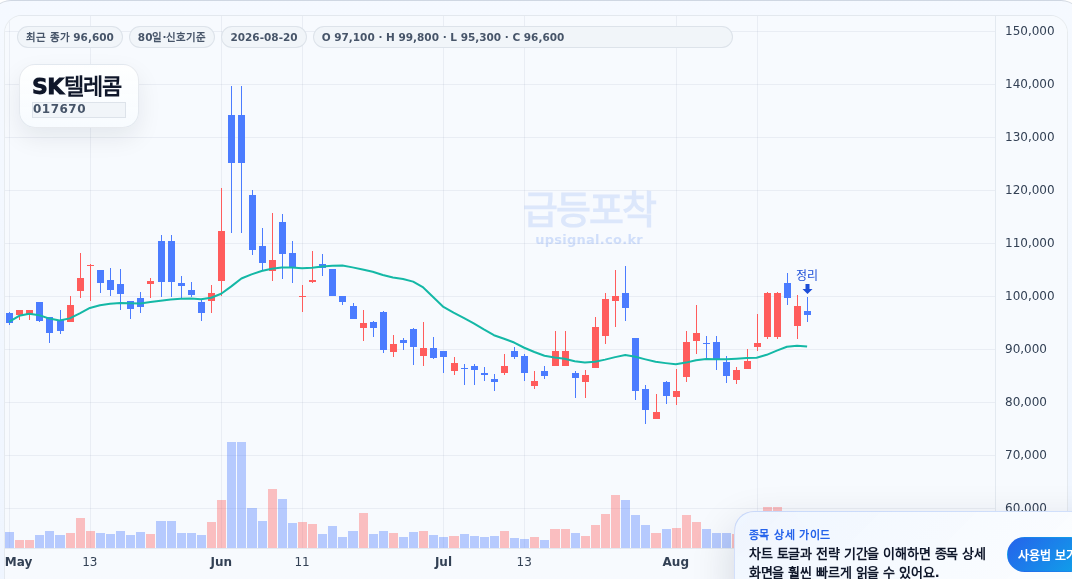
Task: Click the Aug date axis label
Action: (x=675, y=562)
